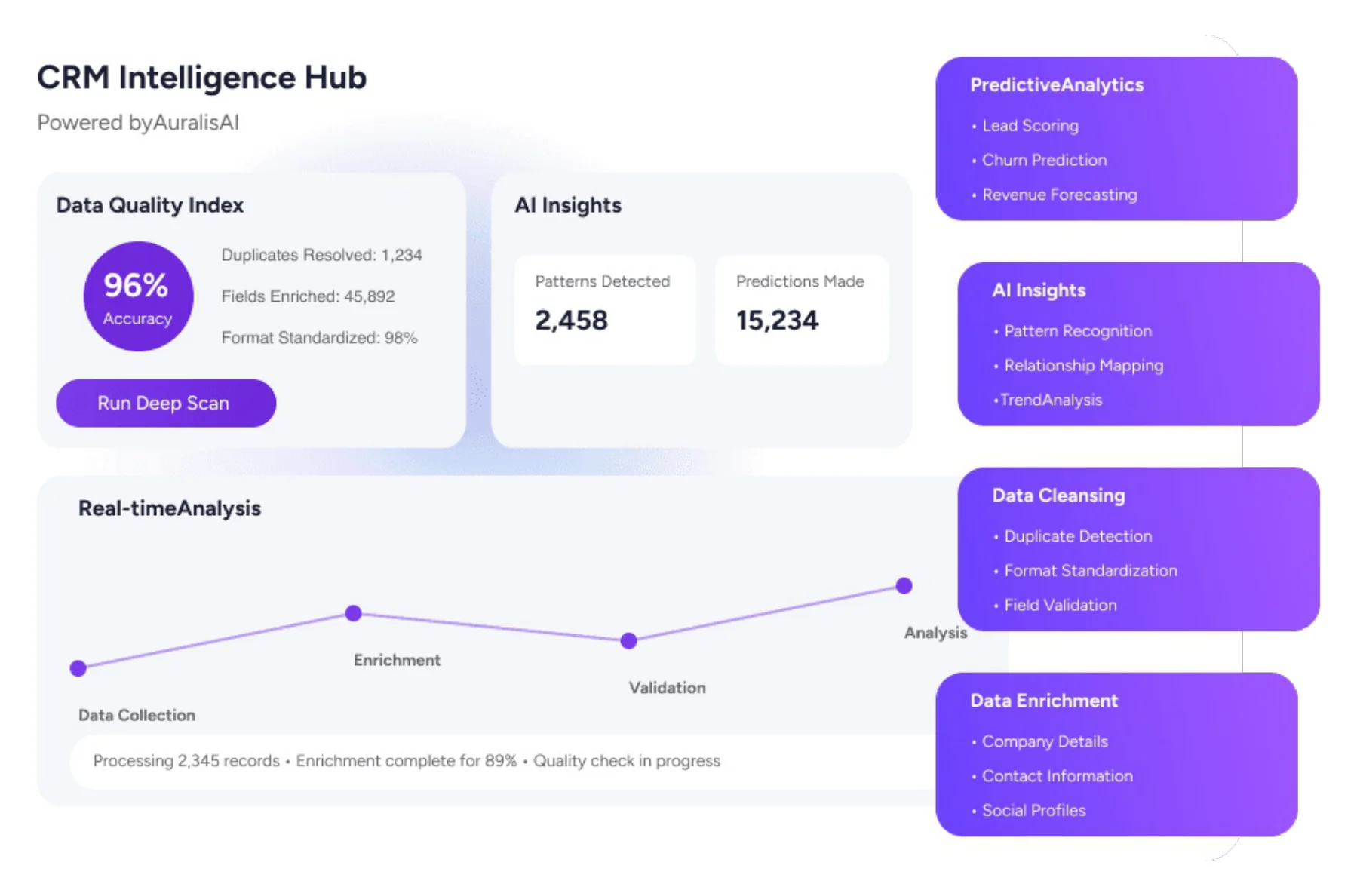This screenshot has width=1357, height=896.
Task: Click the Real-timeAnalysis heading
Action: (170, 508)
